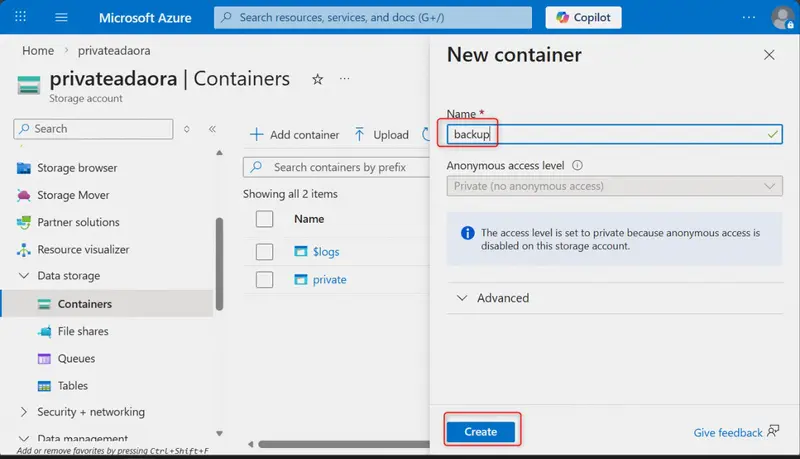This screenshot has width=800, height=459.
Task: Click the Upload toolbar button
Action: click(381, 135)
